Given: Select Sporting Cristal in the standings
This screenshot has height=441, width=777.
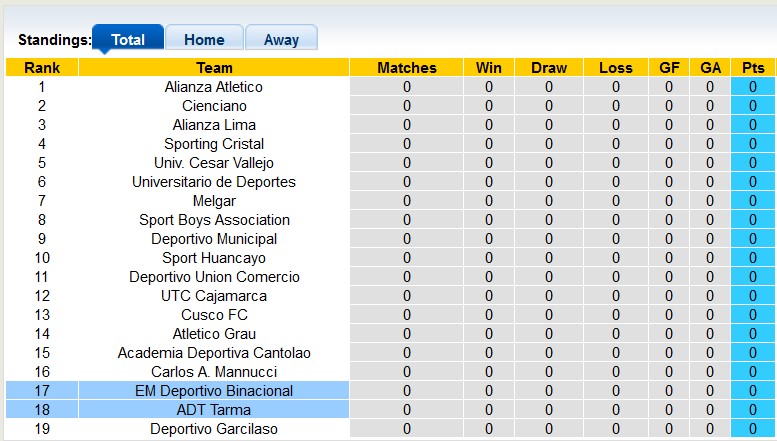Looking at the screenshot, I should 214,144.
